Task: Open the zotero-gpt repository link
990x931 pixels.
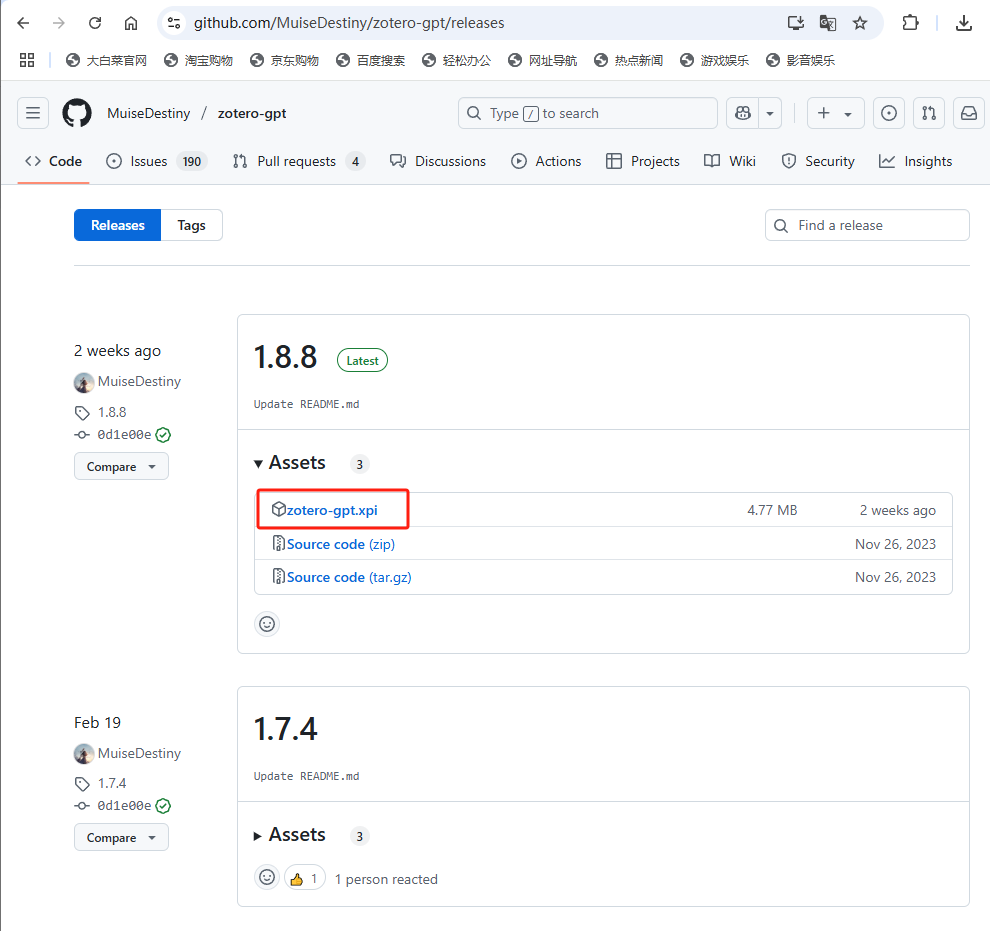Action: click(252, 114)
